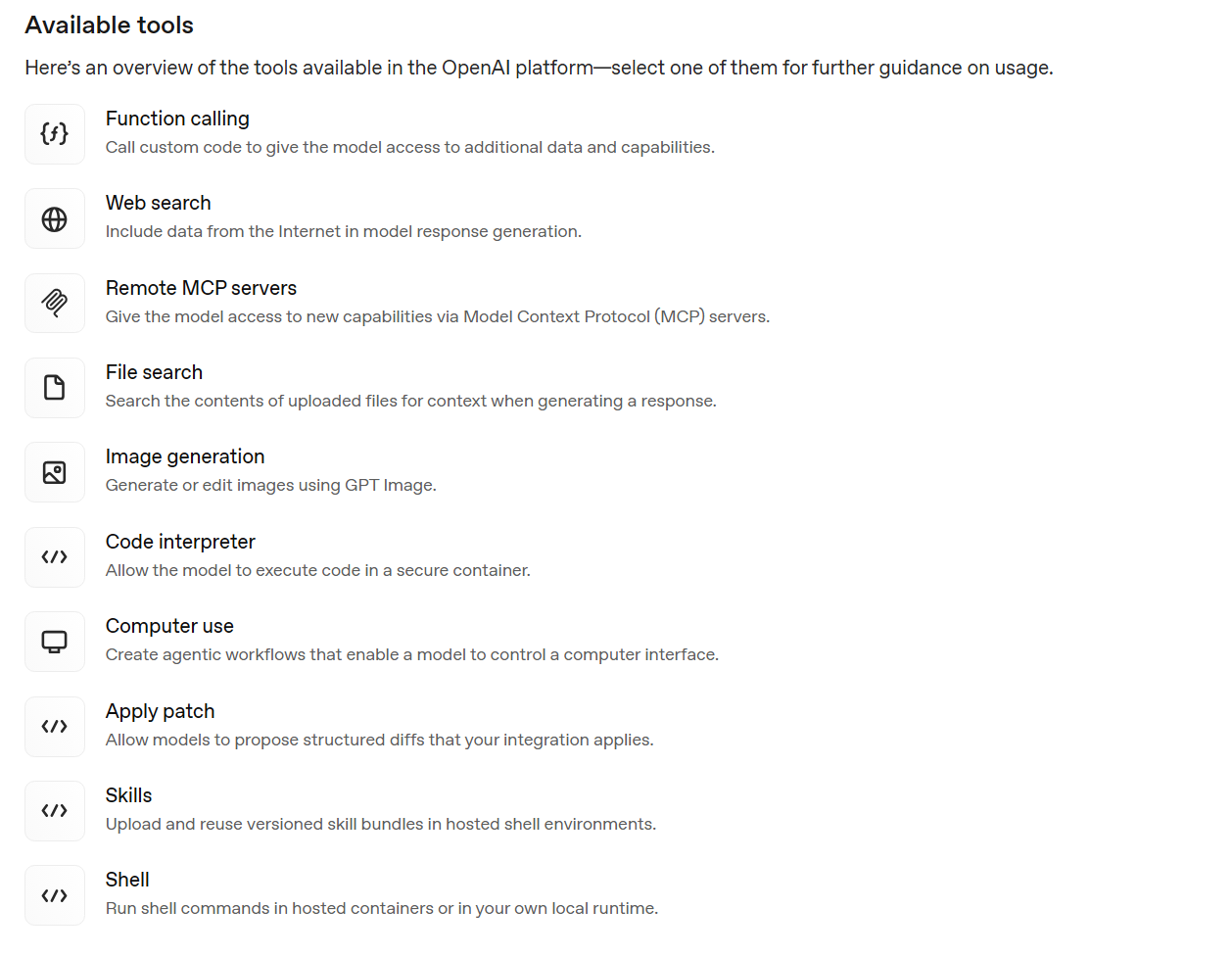Click the Shell code icon
Viewport: 1232px width, 957px height.
55,896
